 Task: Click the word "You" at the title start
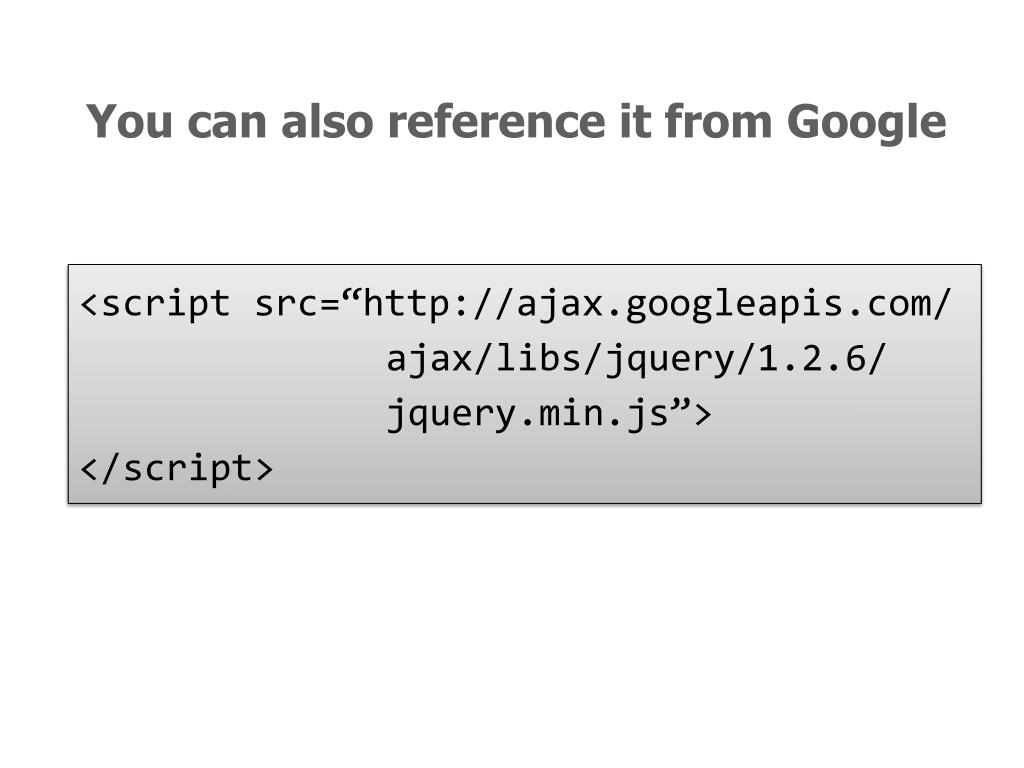pos(129,122)
